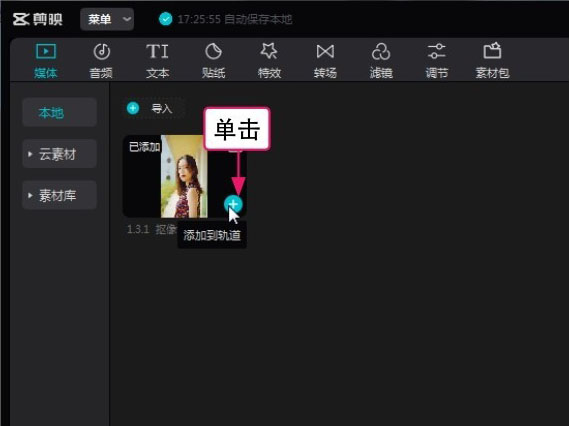Screen dimensions: 569x426
Task: Open the 转场 transitions icon
Action: click(325, 52)
